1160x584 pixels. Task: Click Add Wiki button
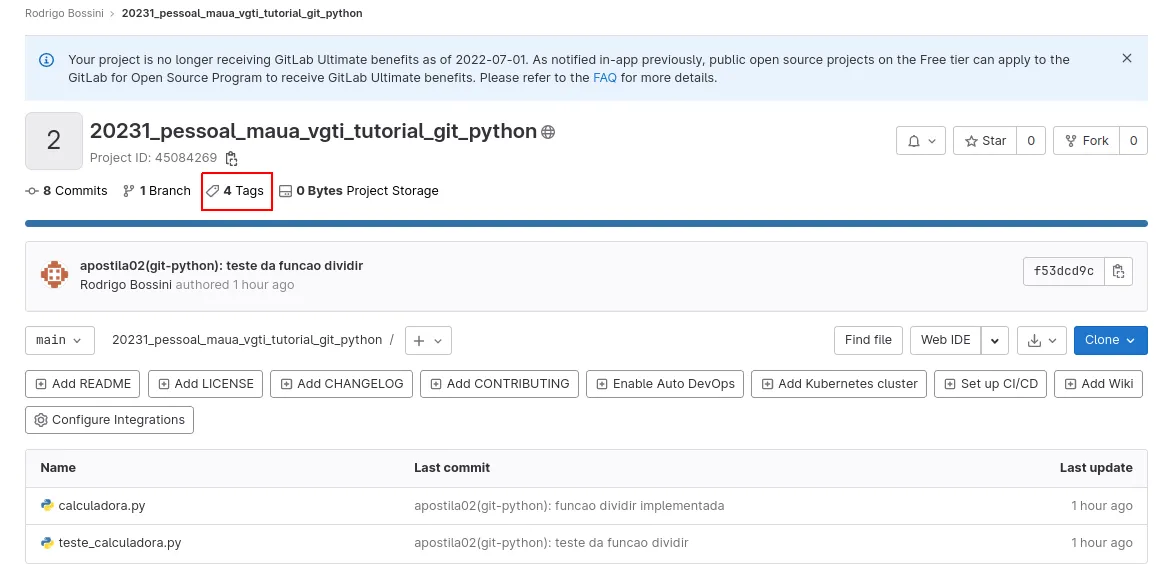(x=1099, y=384)
